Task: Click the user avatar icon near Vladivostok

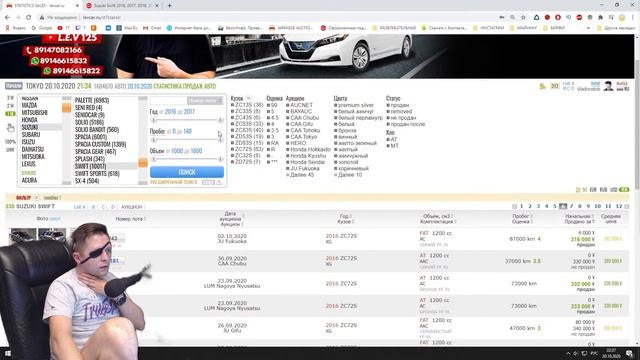Action: pyautogui.click(x=608, y=86)
